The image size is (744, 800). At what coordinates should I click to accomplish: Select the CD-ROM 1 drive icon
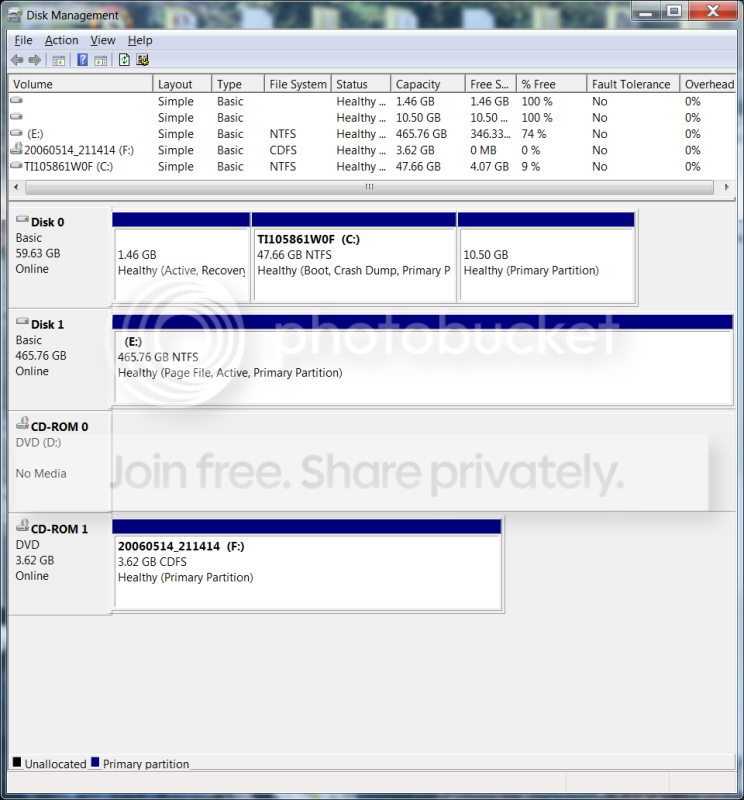(x=22, y=524)
